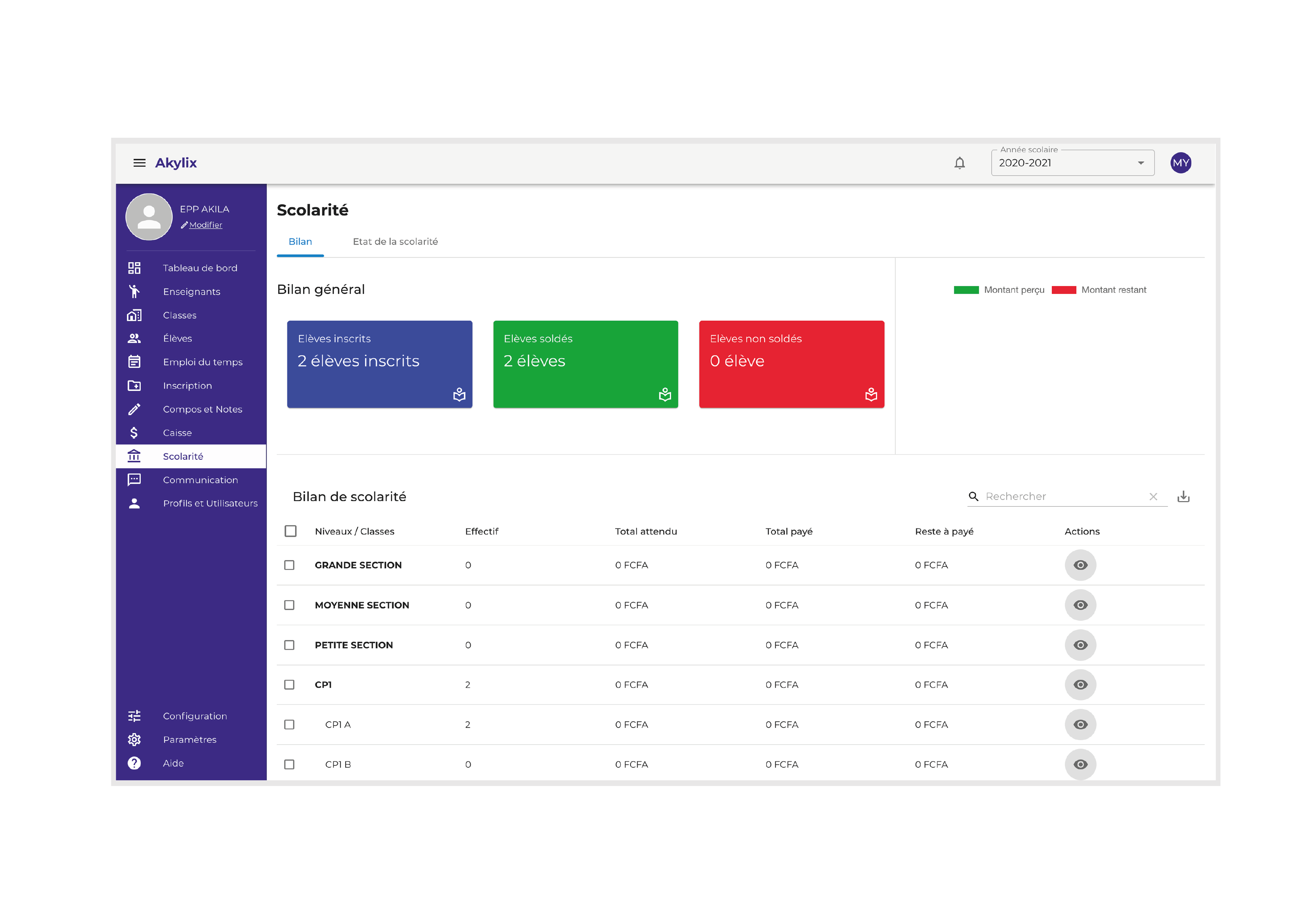
Task: Click the Aide question mark icon
Action: 134,763
